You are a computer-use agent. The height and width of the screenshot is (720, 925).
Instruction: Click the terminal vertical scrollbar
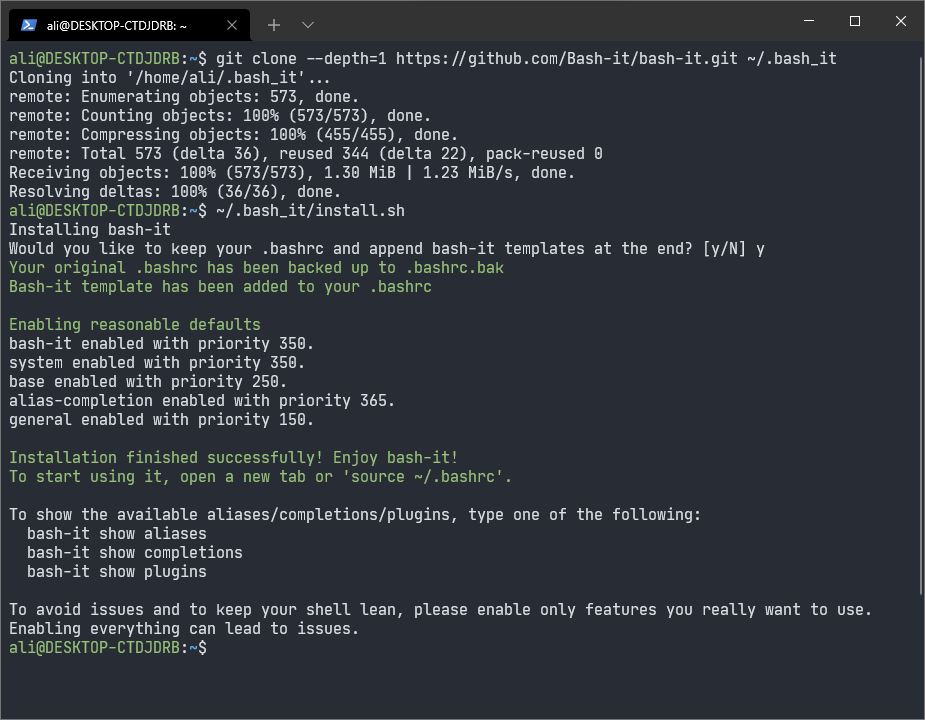coord(921,325)
